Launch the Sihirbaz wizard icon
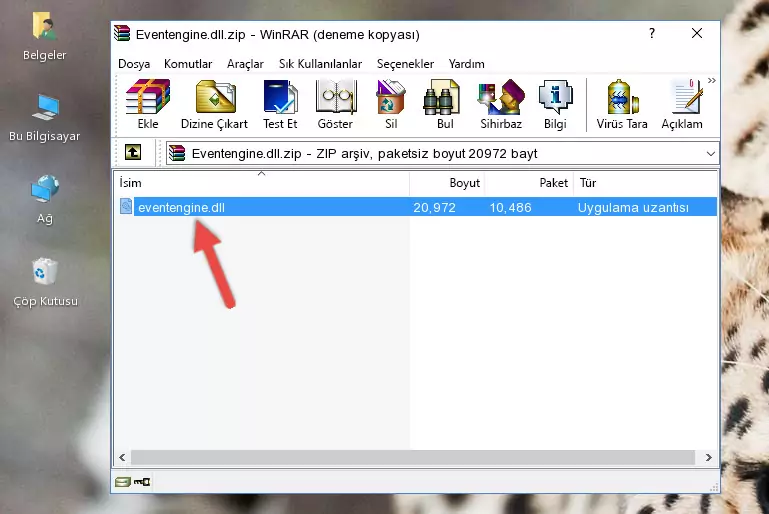This screenshot has height=514, width=769. tap(501, 104)
